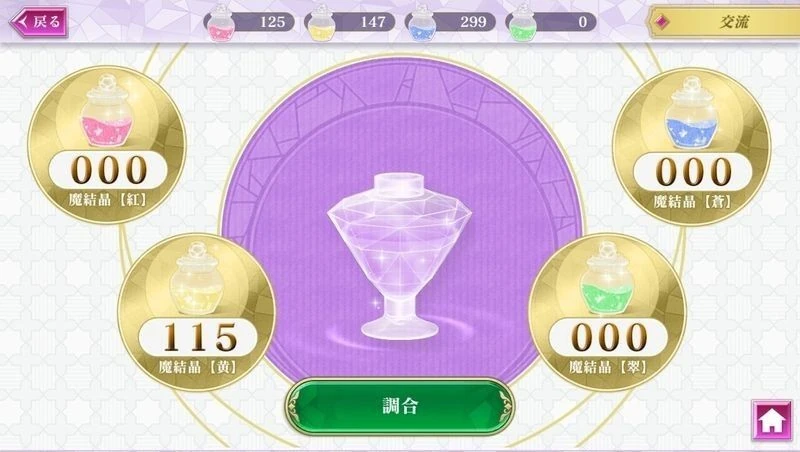This screenshot has width=800, height=452.
Task: Tap the green 調合 mix button
Action: coord(400,406)
